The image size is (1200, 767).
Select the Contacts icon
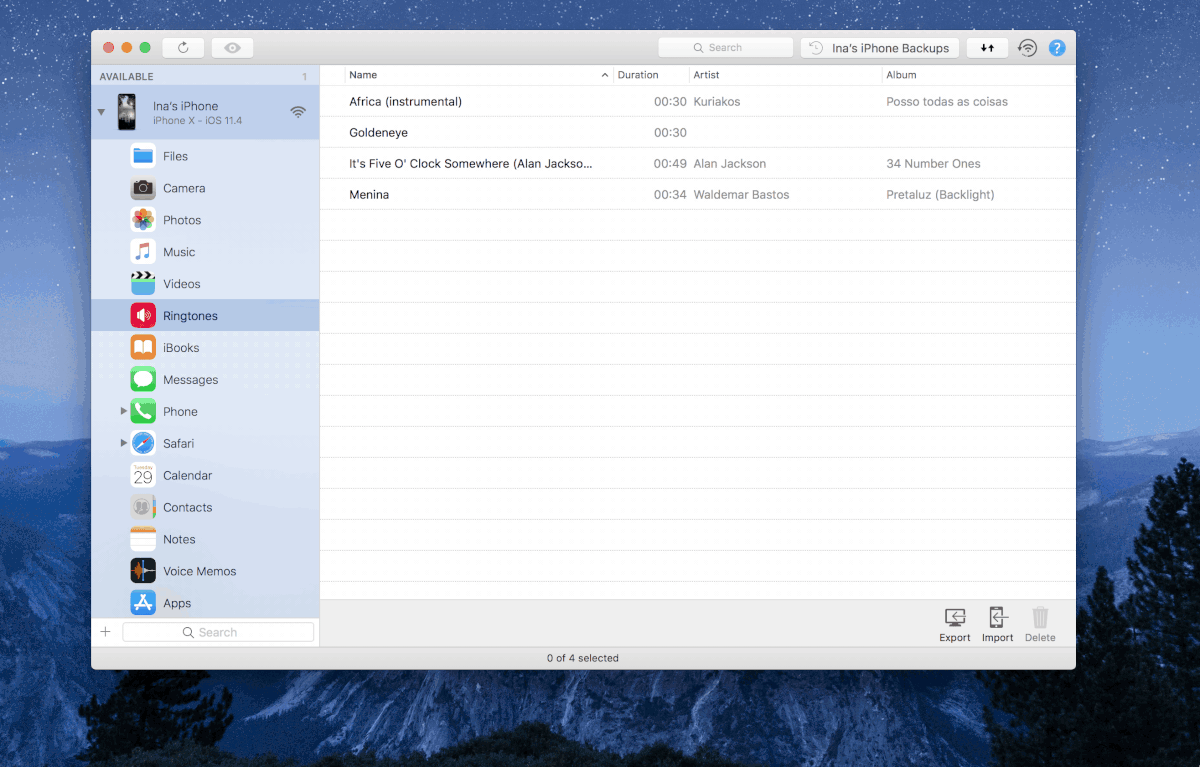(x=143, y=507)
